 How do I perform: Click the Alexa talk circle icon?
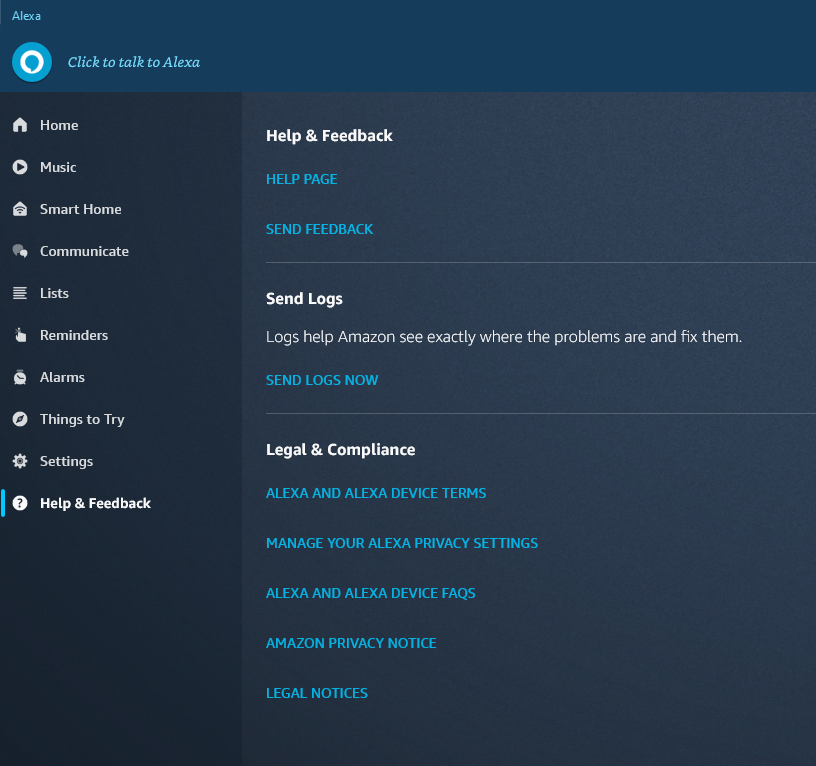coord(32,62)
